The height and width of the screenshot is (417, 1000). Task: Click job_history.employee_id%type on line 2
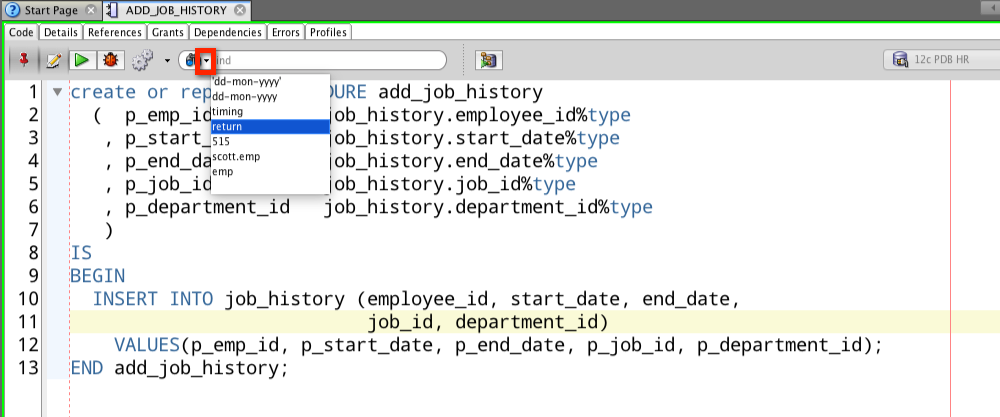click(x=477, y=116)
